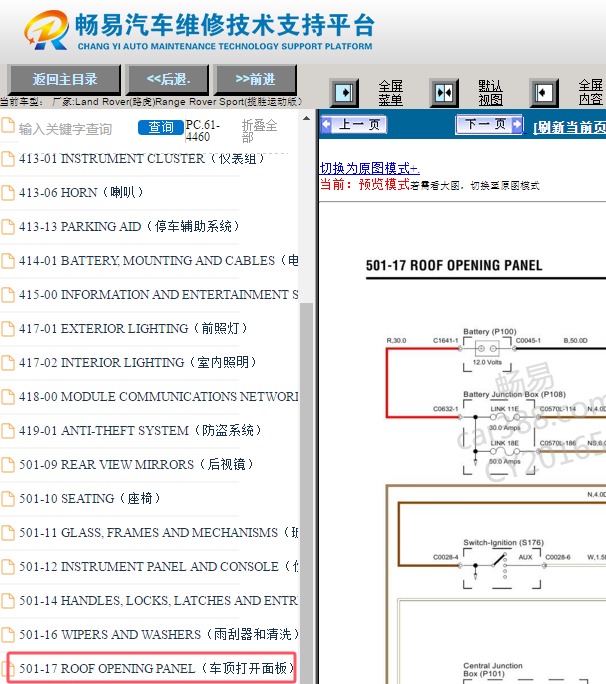Click document icon beside 501-10 SEATING

(7, 499)
